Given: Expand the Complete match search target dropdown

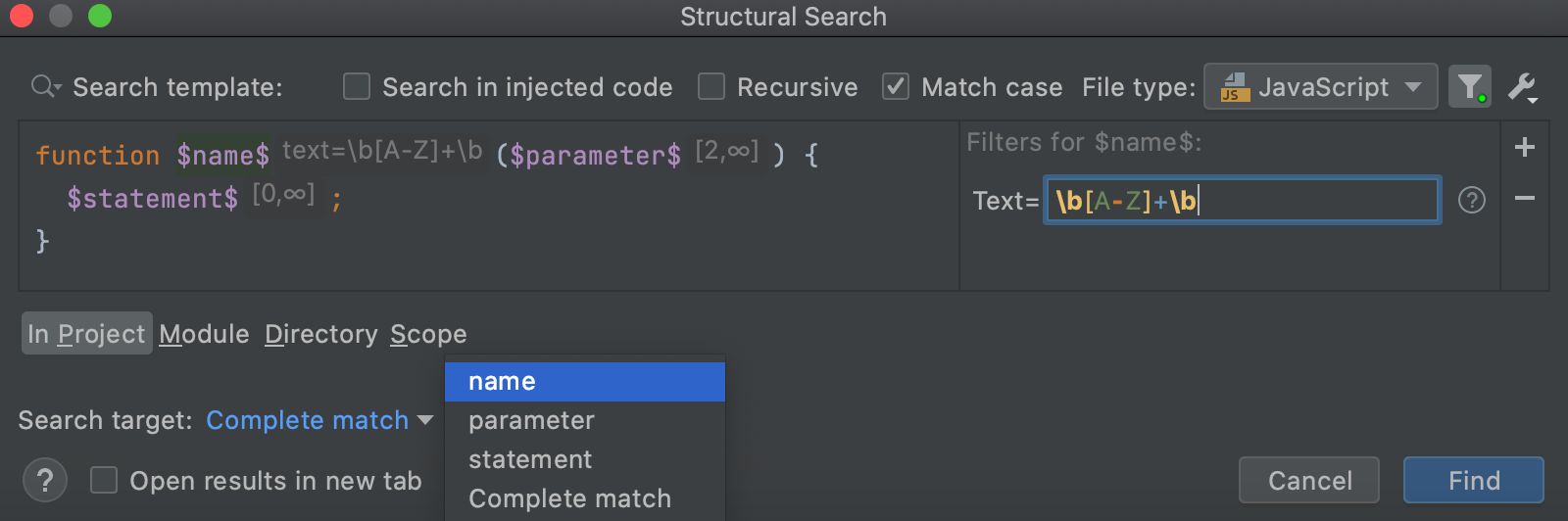Looking at the screenshot, I should 319,420.
